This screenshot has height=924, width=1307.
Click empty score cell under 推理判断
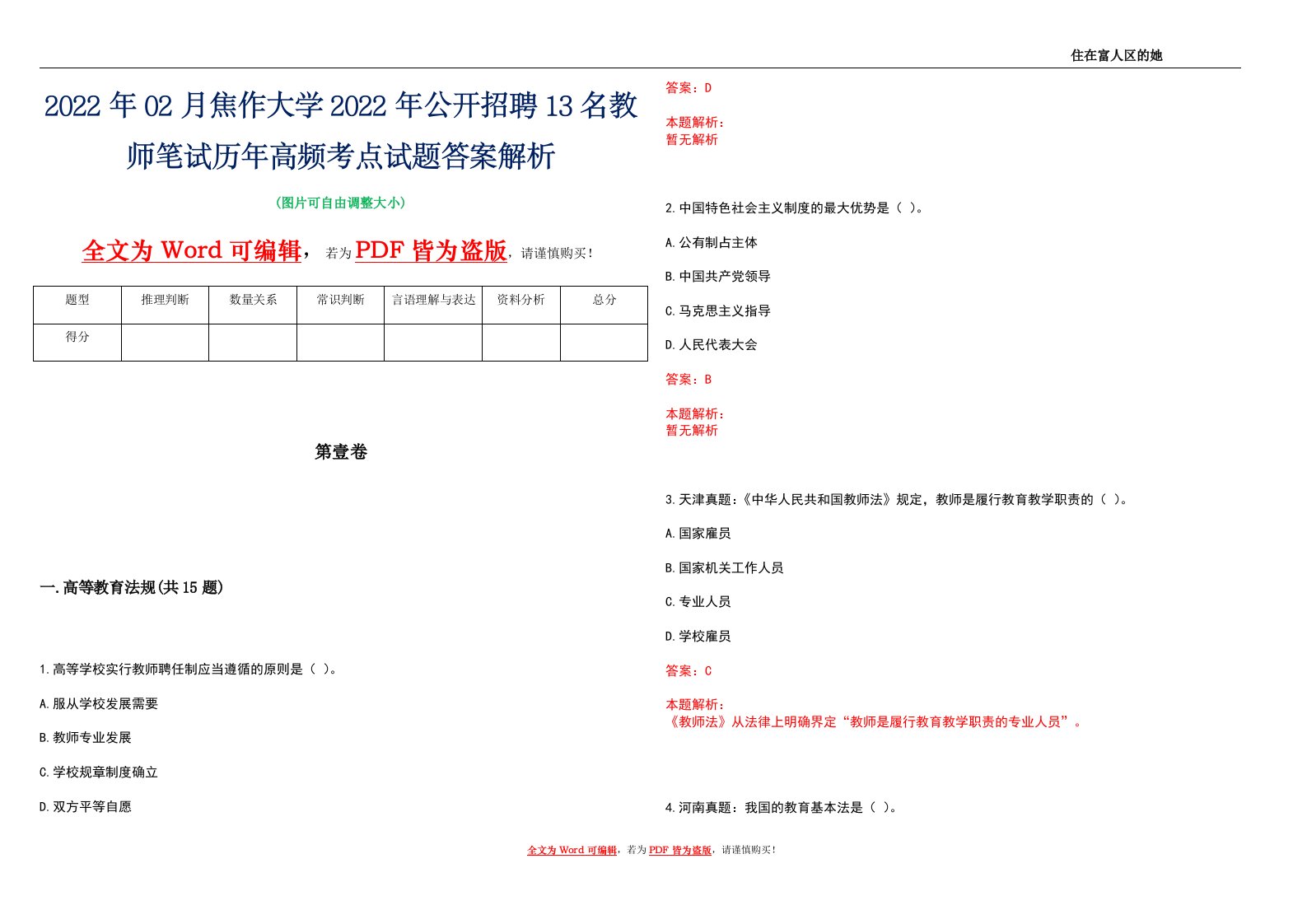165,343
